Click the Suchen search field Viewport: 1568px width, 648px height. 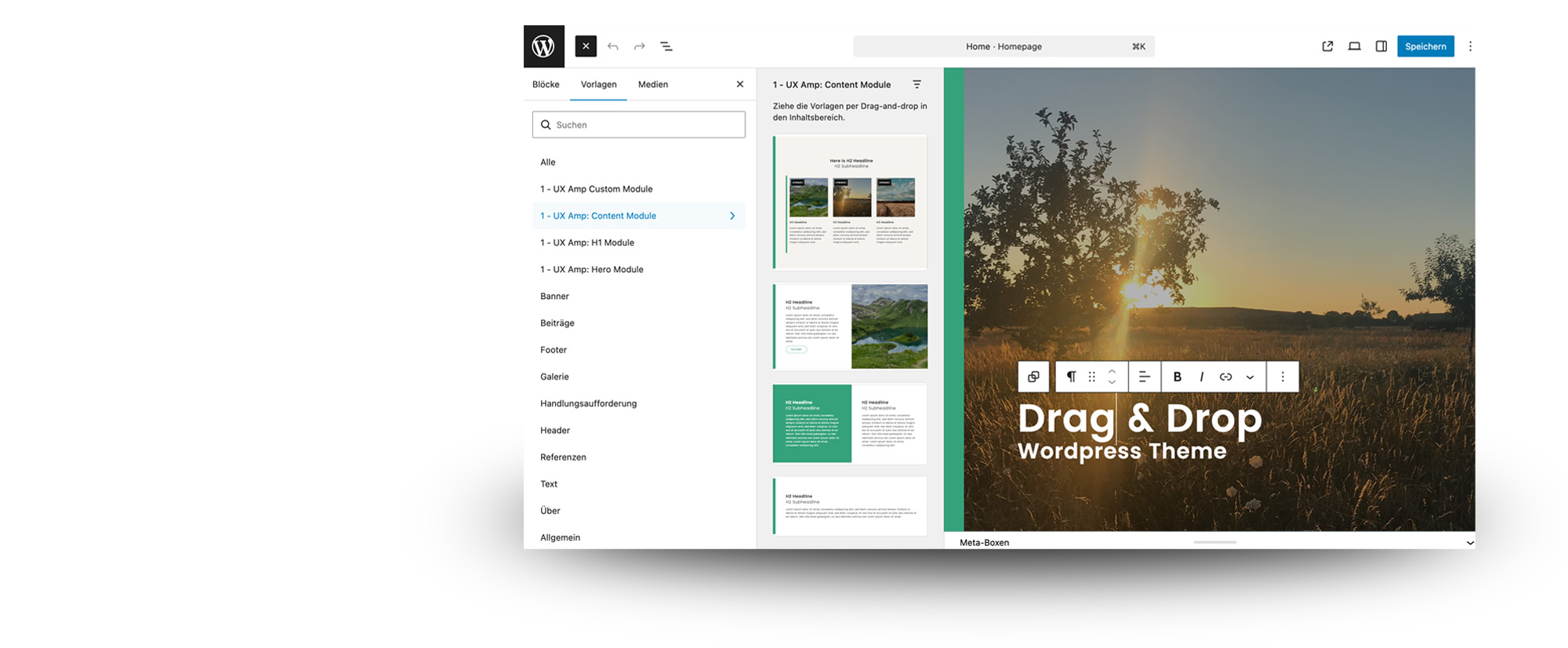point(639,125)
